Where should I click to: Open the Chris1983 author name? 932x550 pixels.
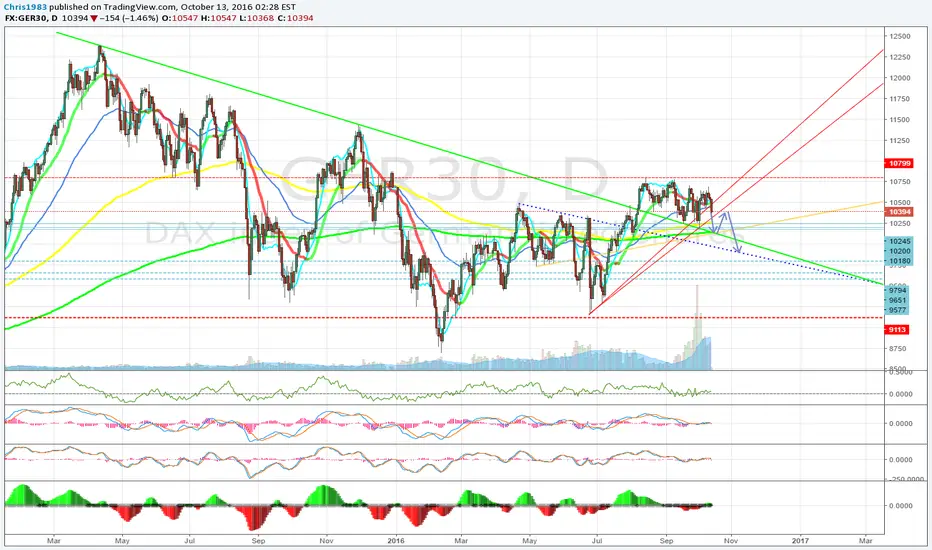tap(26, 7)
